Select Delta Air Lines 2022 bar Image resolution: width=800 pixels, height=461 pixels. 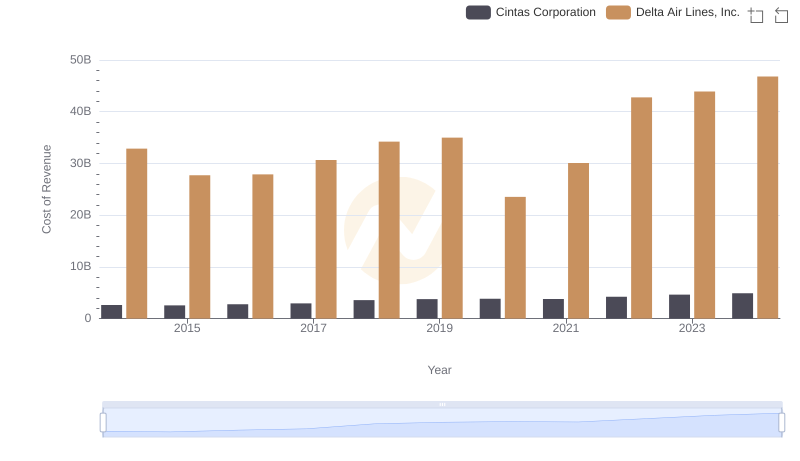641,208
